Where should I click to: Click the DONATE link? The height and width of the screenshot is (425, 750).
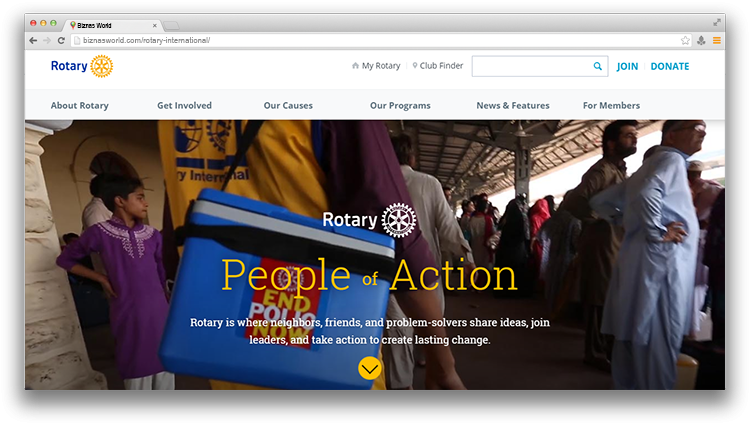(670, 66)
